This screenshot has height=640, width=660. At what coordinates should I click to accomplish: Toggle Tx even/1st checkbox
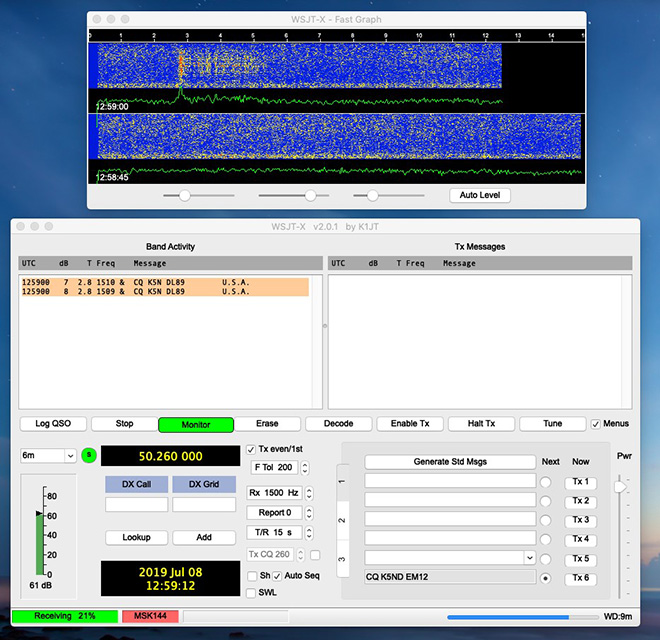[x=251, y=450]
